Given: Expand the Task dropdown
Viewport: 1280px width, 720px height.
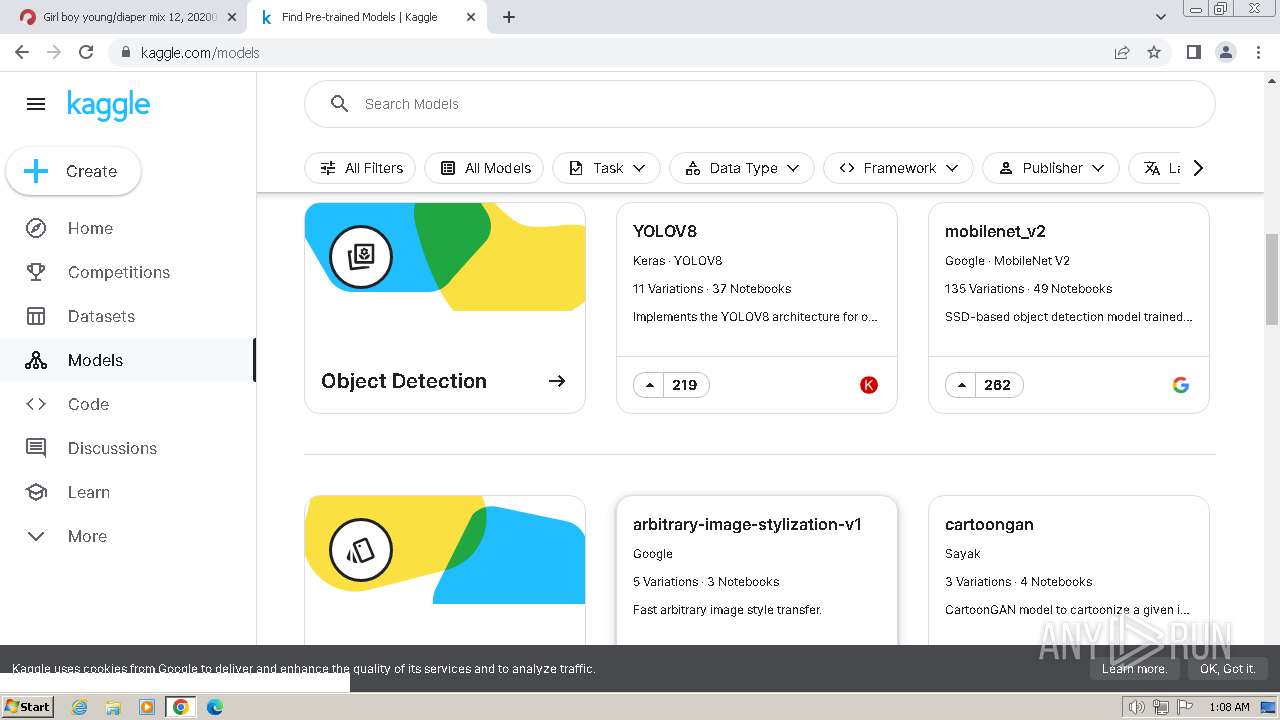Looking at the screenshot, I should 606,168.
